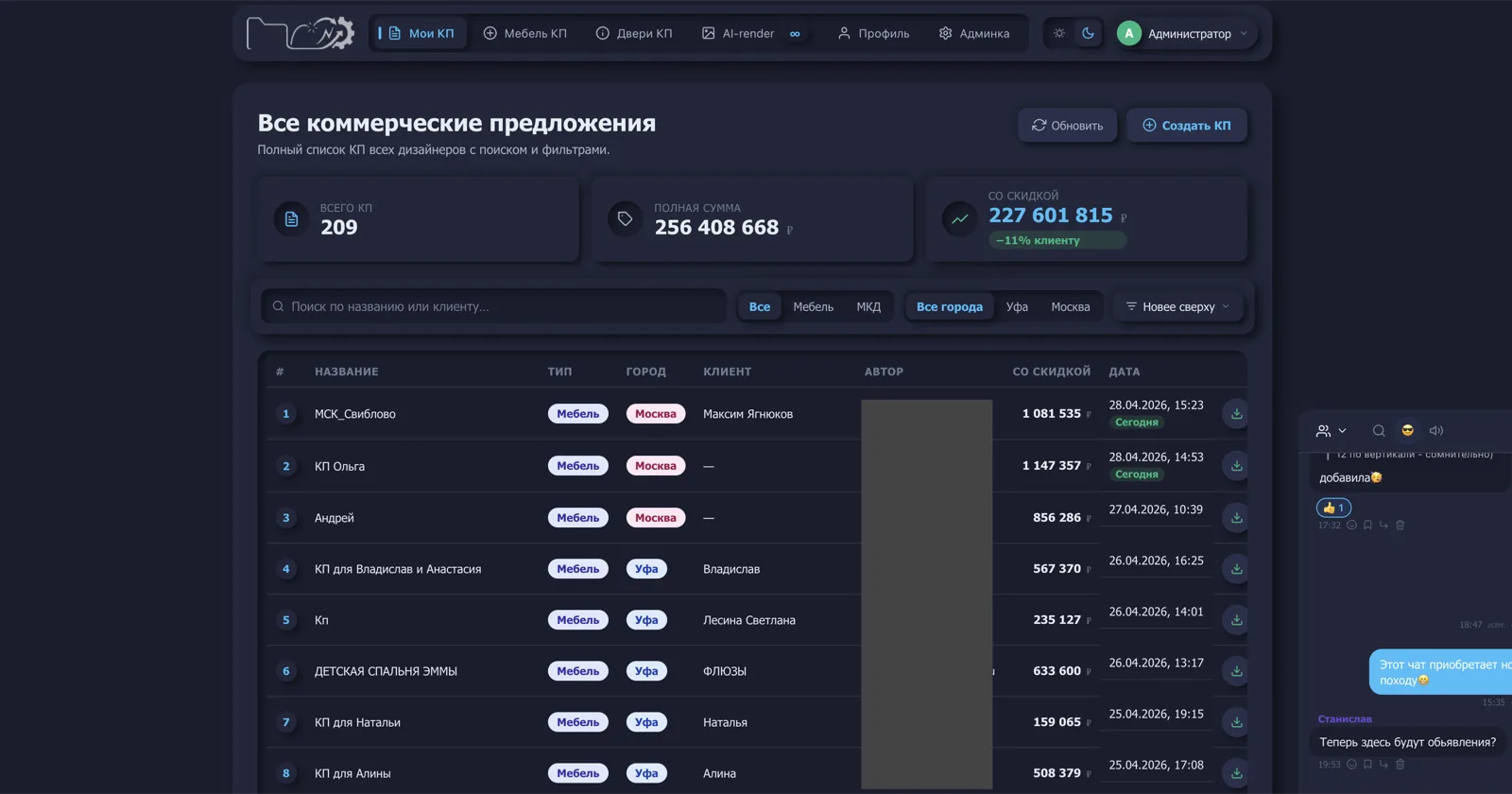The image size is (1512, 794).
Task: Click the tag icon in Полная сумма card
Action: point(625,219)
